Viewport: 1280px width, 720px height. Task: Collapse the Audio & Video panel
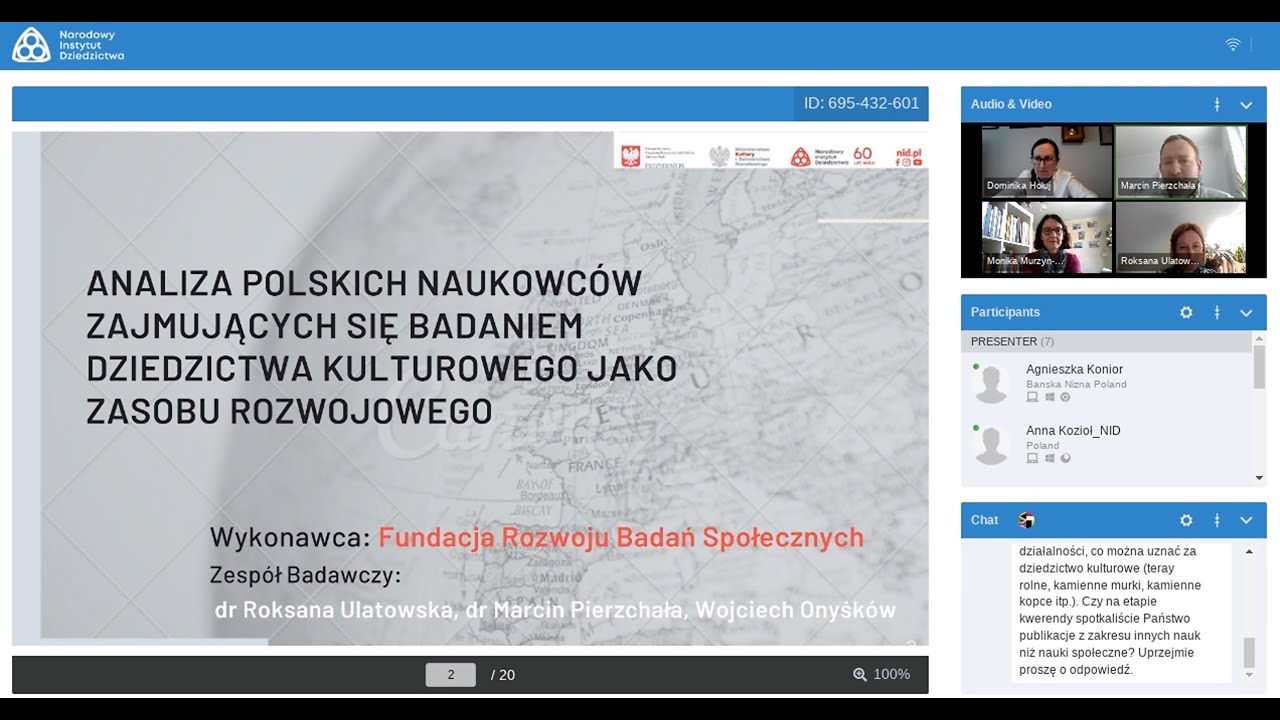tap(1246, 104)
